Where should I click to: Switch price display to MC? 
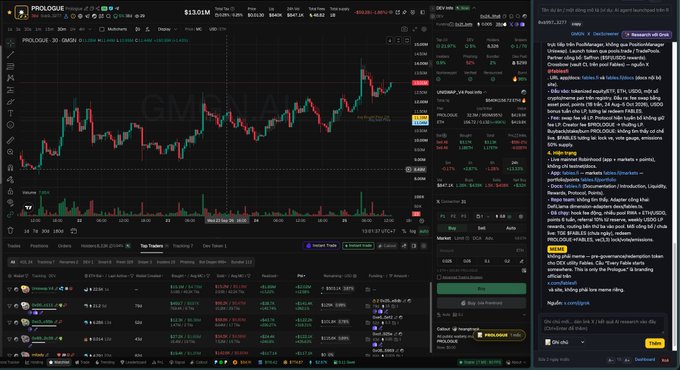[199, 29]
